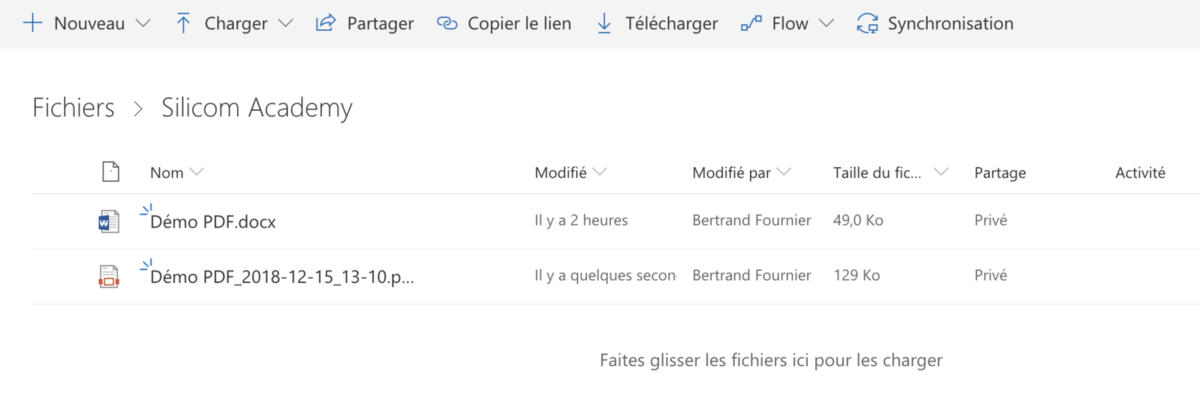Click the Synchronisation sync icon
Screen dimensions: 1200x402
868,23
